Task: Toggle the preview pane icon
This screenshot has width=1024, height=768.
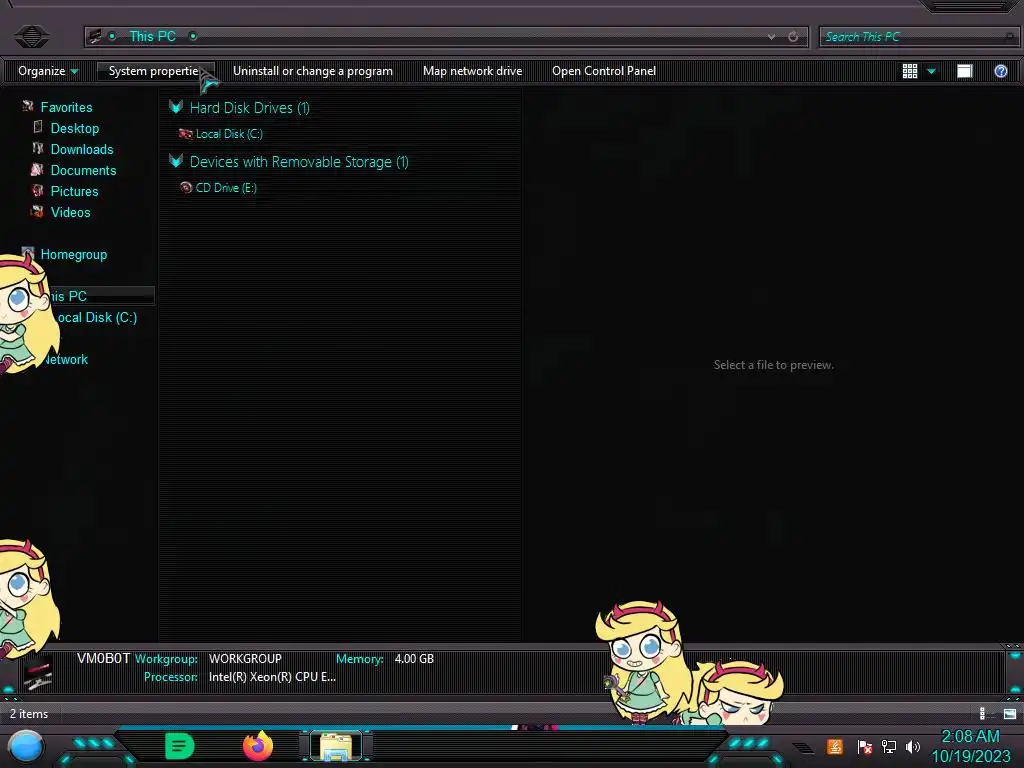Action: [965, 71]
